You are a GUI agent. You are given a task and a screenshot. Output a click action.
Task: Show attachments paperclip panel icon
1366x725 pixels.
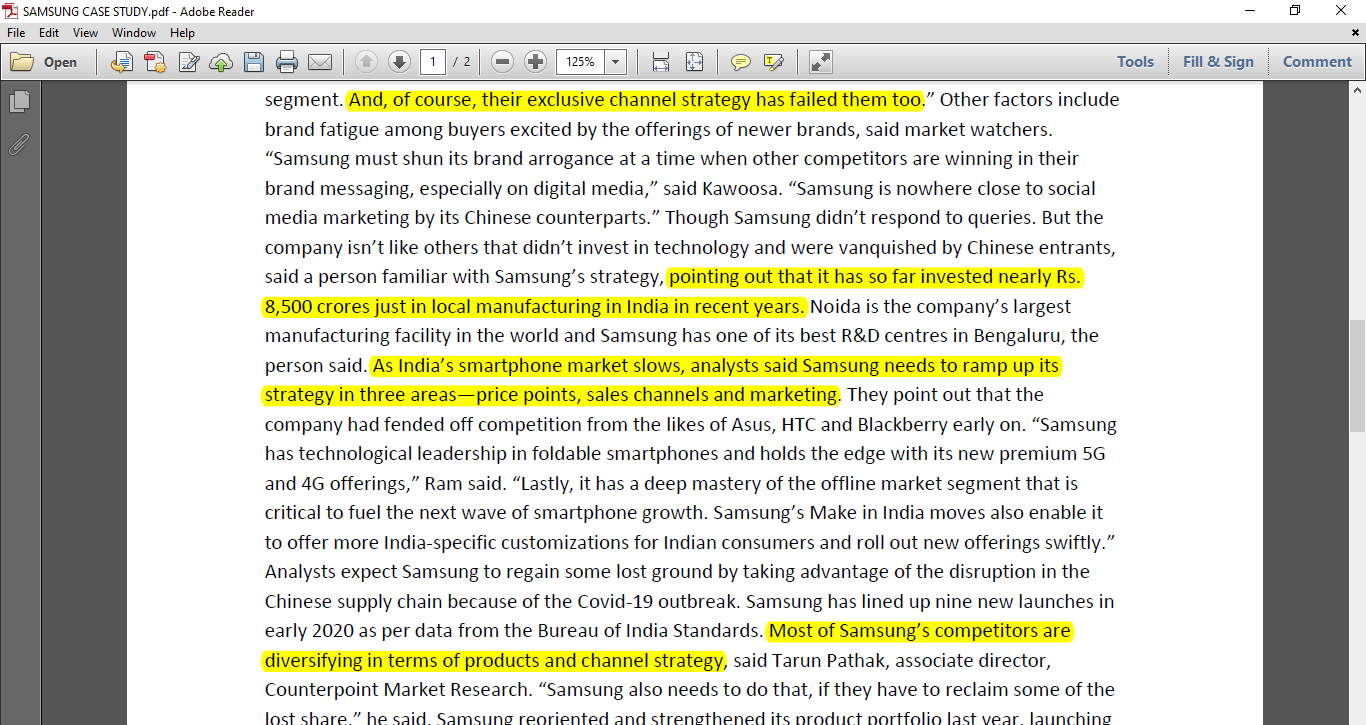19,145
